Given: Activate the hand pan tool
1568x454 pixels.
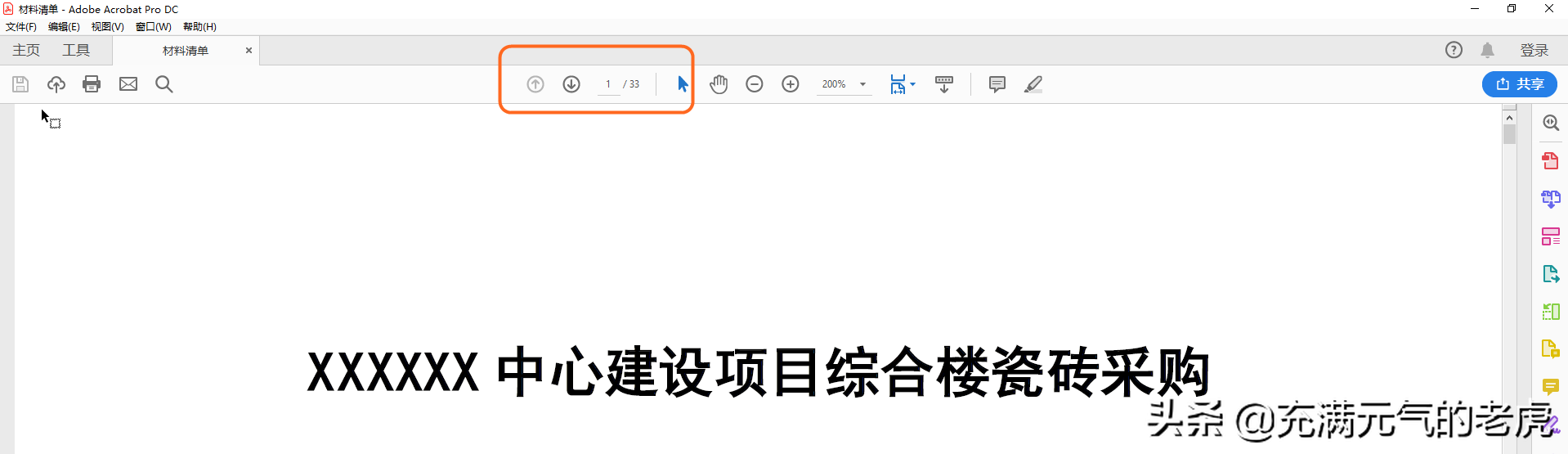Looking at the screenshot, I should [719, 84].
